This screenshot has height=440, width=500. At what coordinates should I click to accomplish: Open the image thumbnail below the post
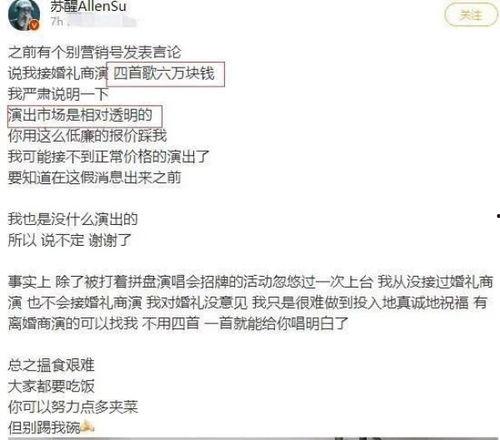pos(253,438)
